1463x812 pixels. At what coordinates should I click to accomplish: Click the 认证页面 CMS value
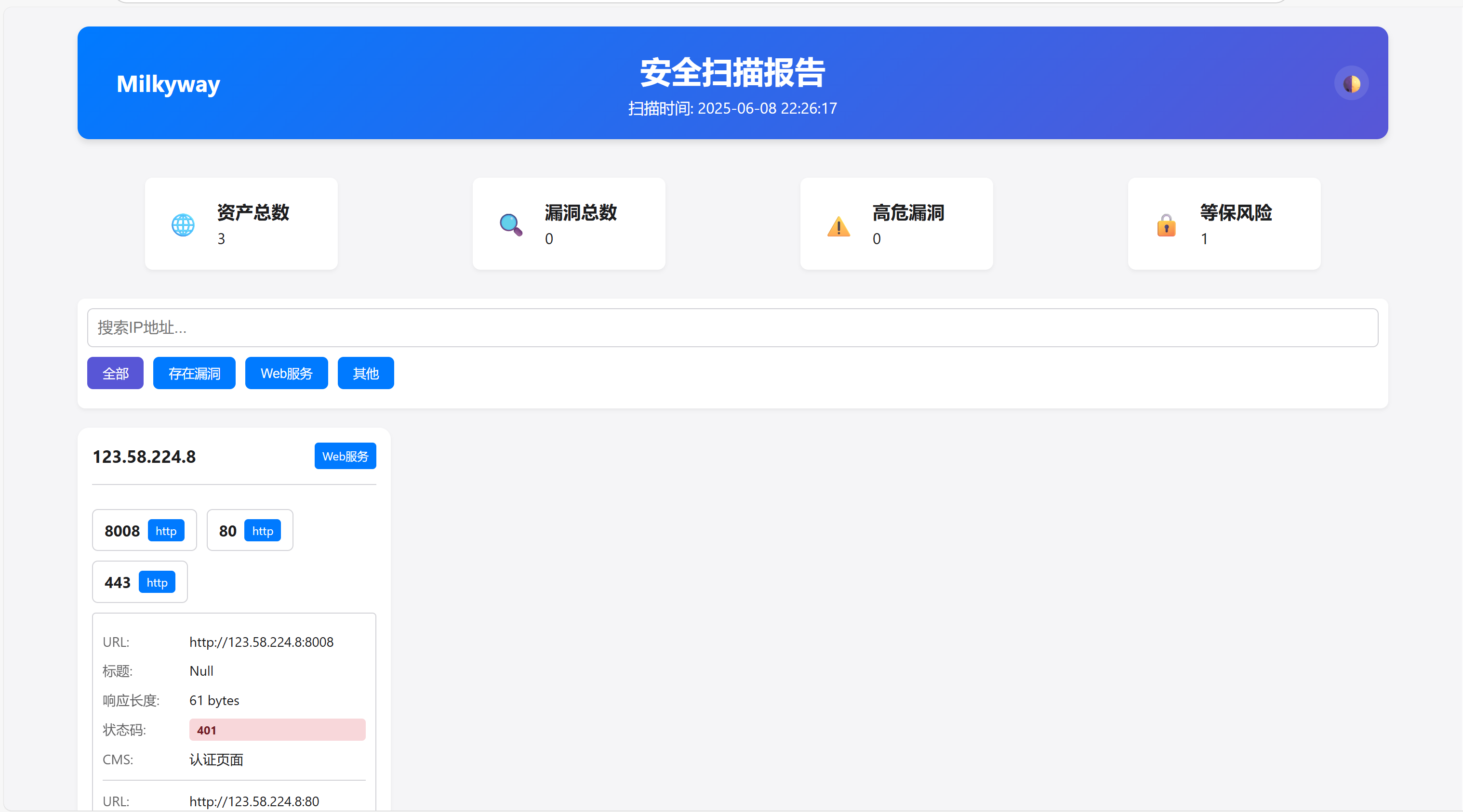(216, 759)
